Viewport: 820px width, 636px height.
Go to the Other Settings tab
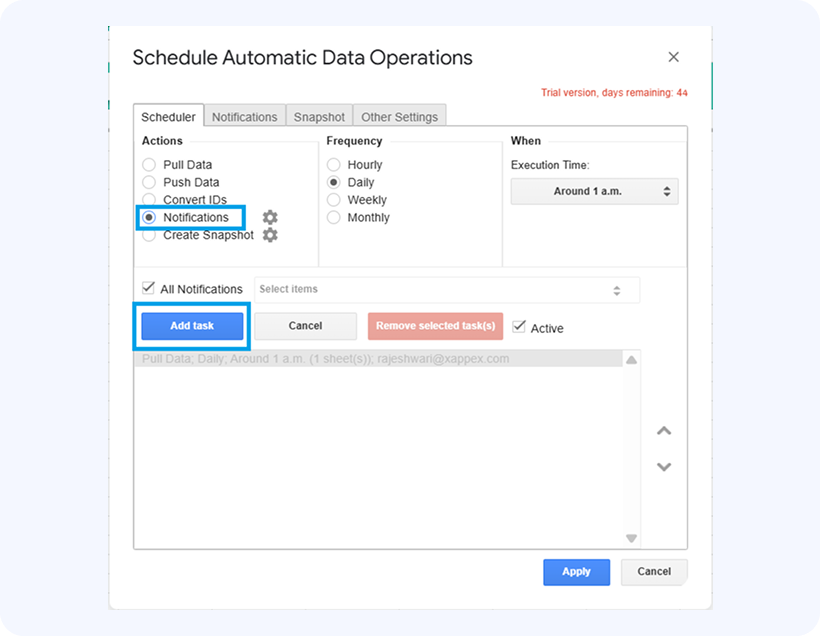pos(399,117)
